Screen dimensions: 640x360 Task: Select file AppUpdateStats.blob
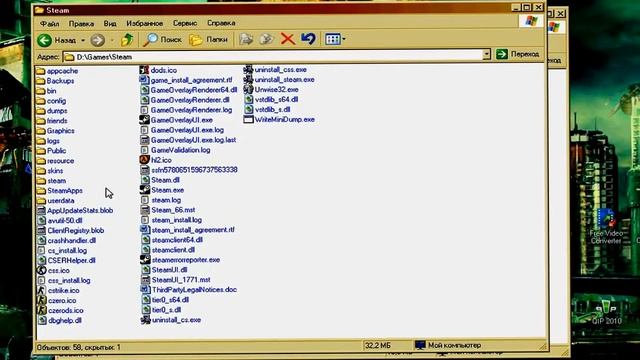tap(75, 211)
